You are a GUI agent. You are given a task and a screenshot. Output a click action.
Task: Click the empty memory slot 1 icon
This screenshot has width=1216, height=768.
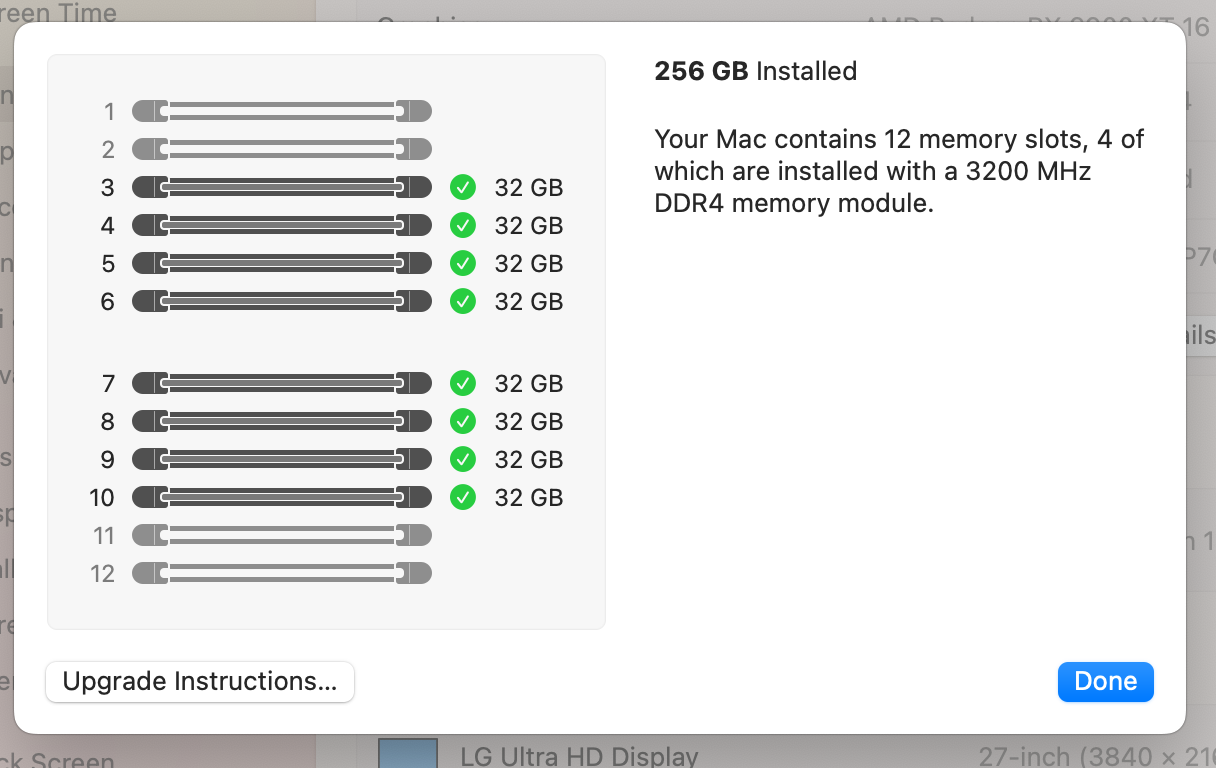[281, 111]
